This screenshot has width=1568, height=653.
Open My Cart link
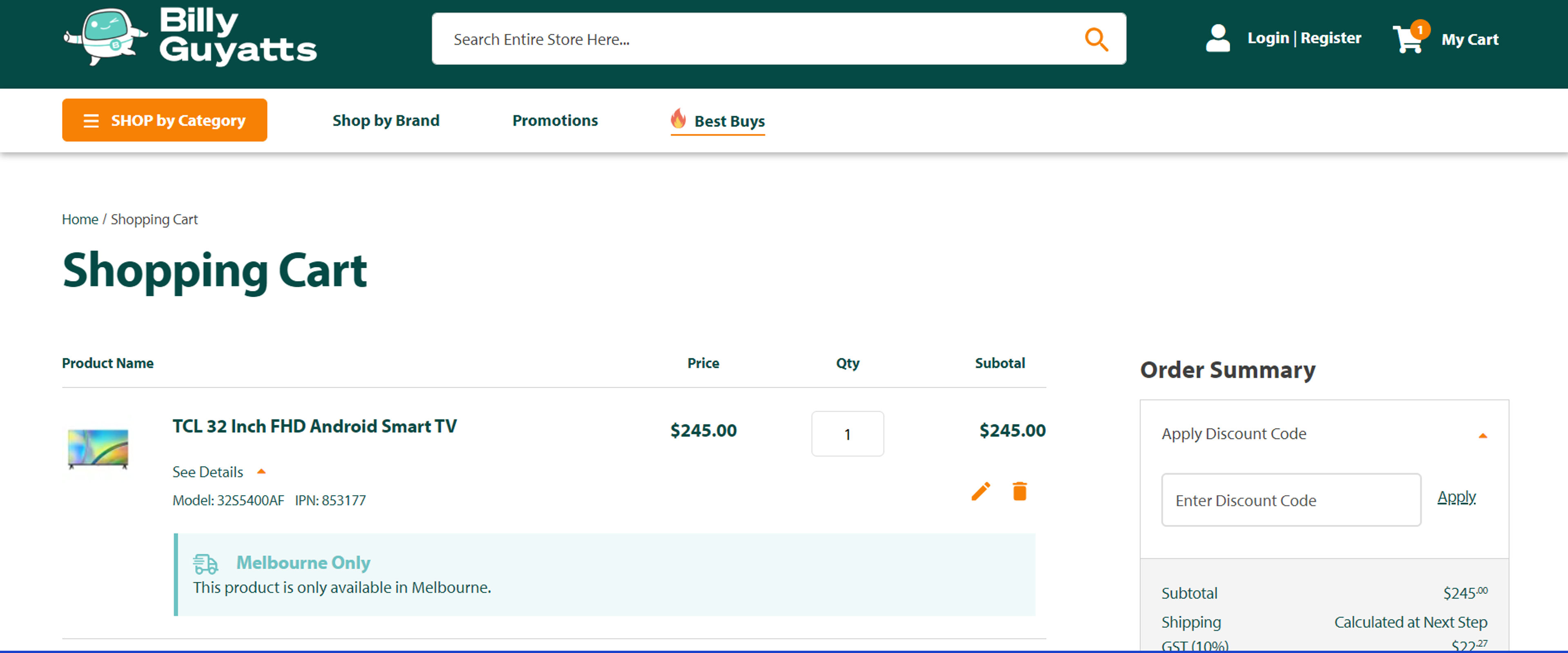(x=1470, y=40)
